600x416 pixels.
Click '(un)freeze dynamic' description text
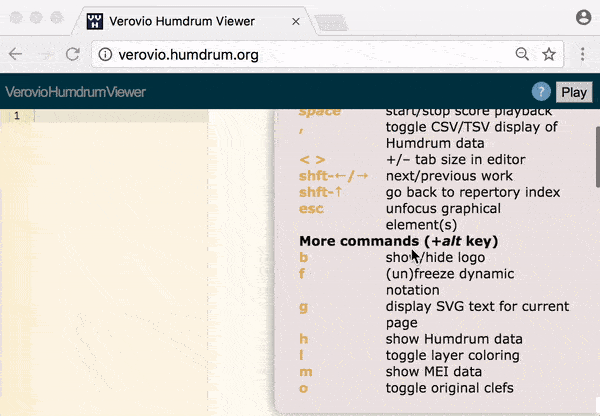450,274
